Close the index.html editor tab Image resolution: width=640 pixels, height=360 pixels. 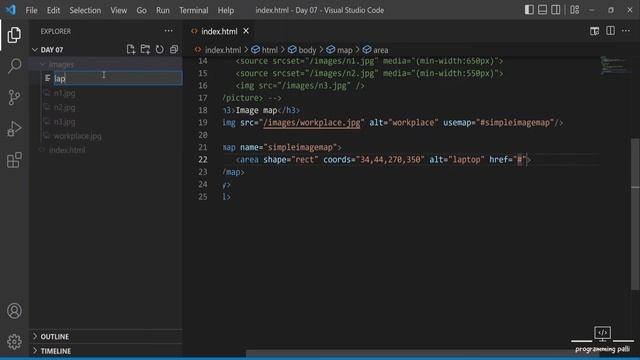click(246, 31)
